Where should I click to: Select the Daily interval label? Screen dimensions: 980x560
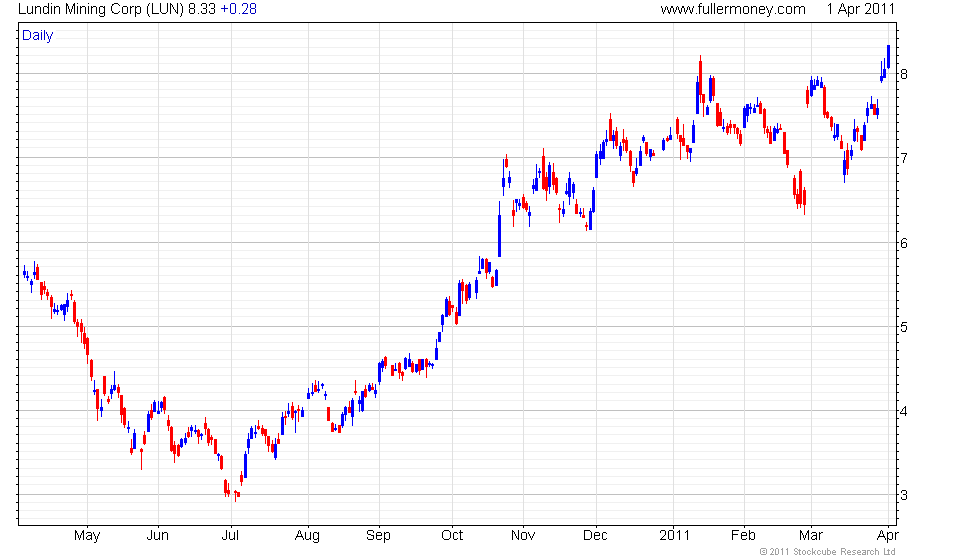(38, 36)
